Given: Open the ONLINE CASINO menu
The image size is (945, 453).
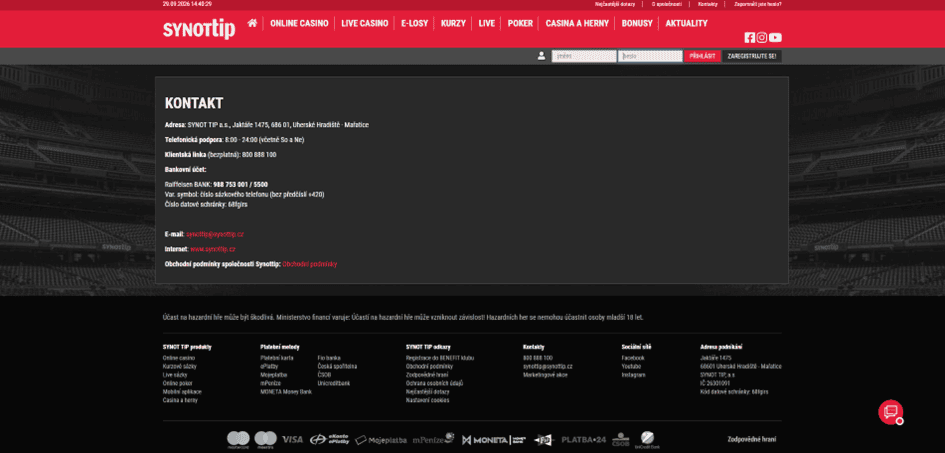Looking at the screenshot, I should tap(299, 23).
